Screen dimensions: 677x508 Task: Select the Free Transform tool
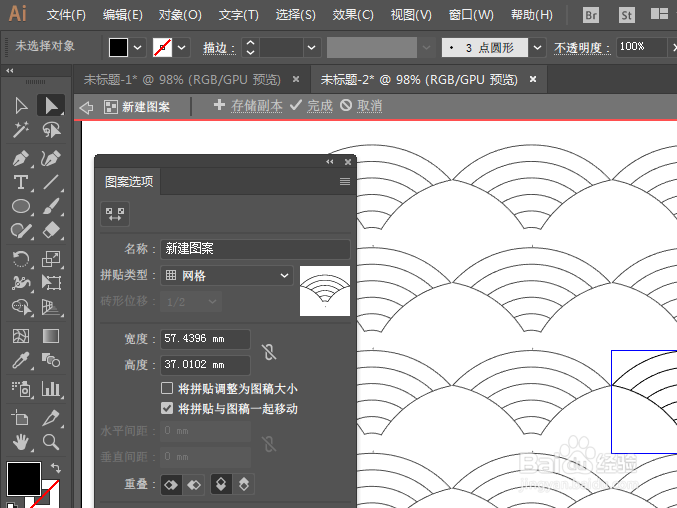point(51,283)
